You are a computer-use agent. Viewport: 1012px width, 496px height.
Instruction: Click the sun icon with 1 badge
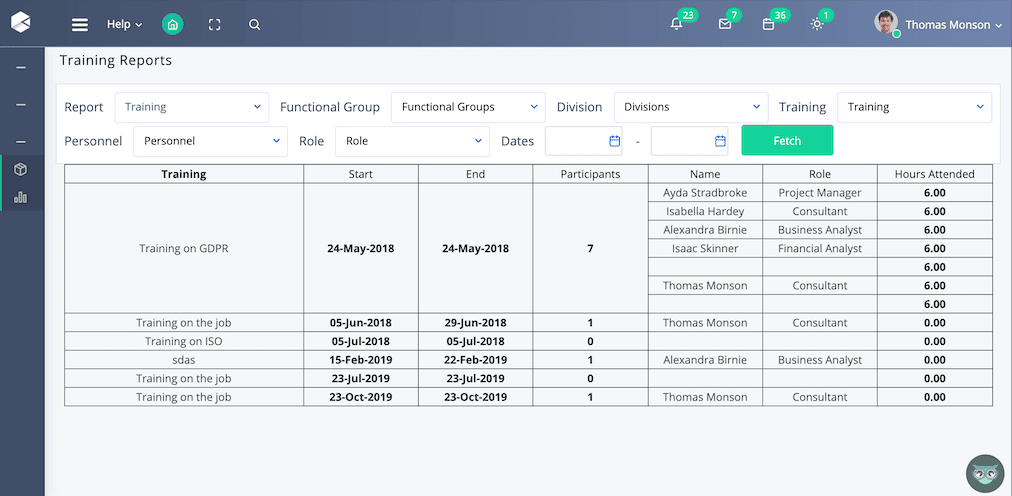817,25
